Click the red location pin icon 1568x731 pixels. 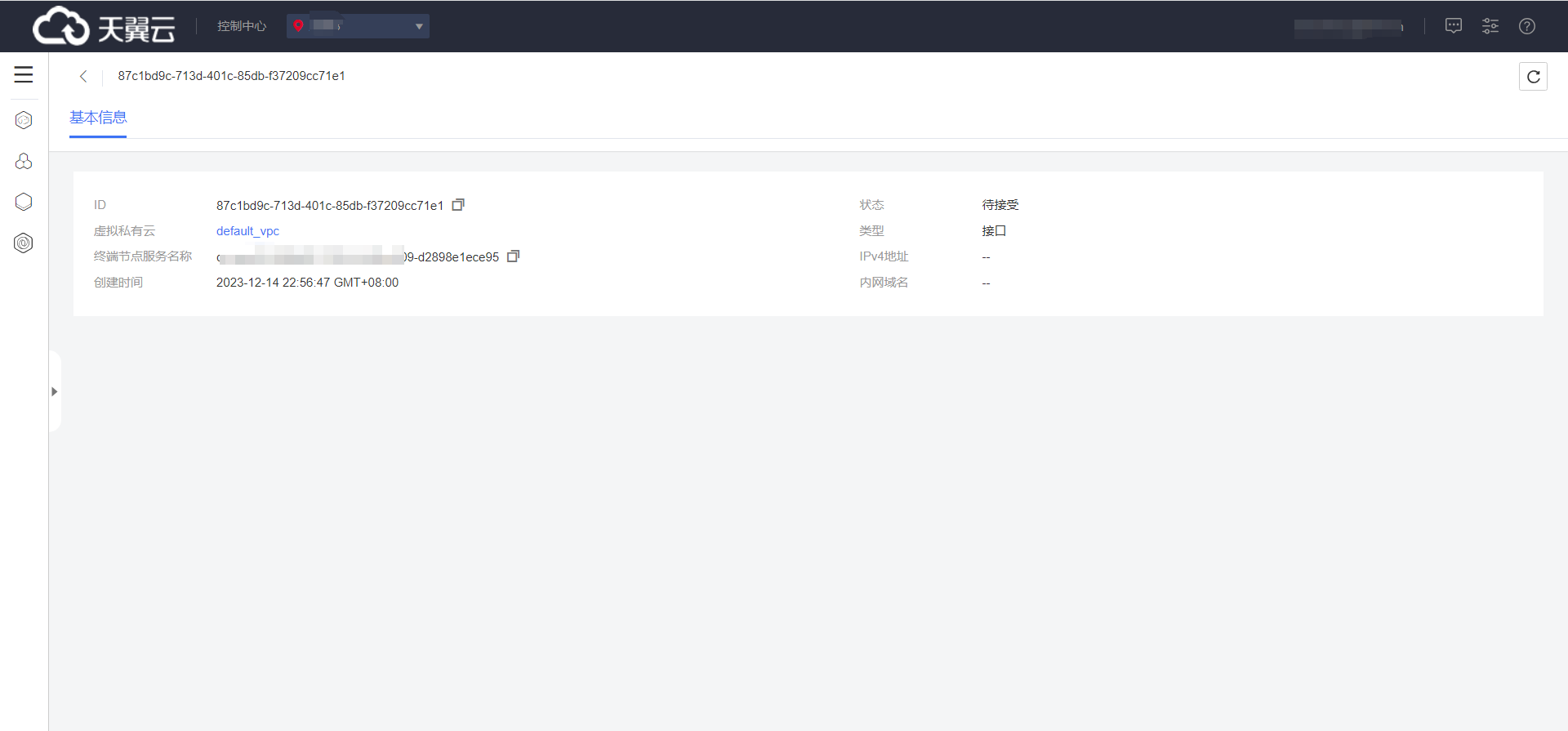[x=299, y=26]
